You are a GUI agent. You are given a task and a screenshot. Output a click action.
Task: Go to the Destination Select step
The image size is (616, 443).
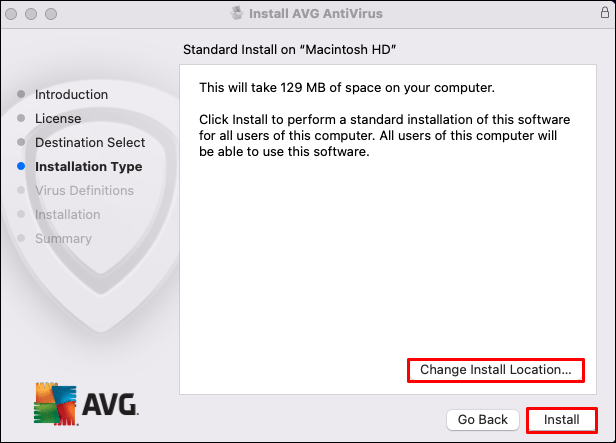tap(90, 143)
